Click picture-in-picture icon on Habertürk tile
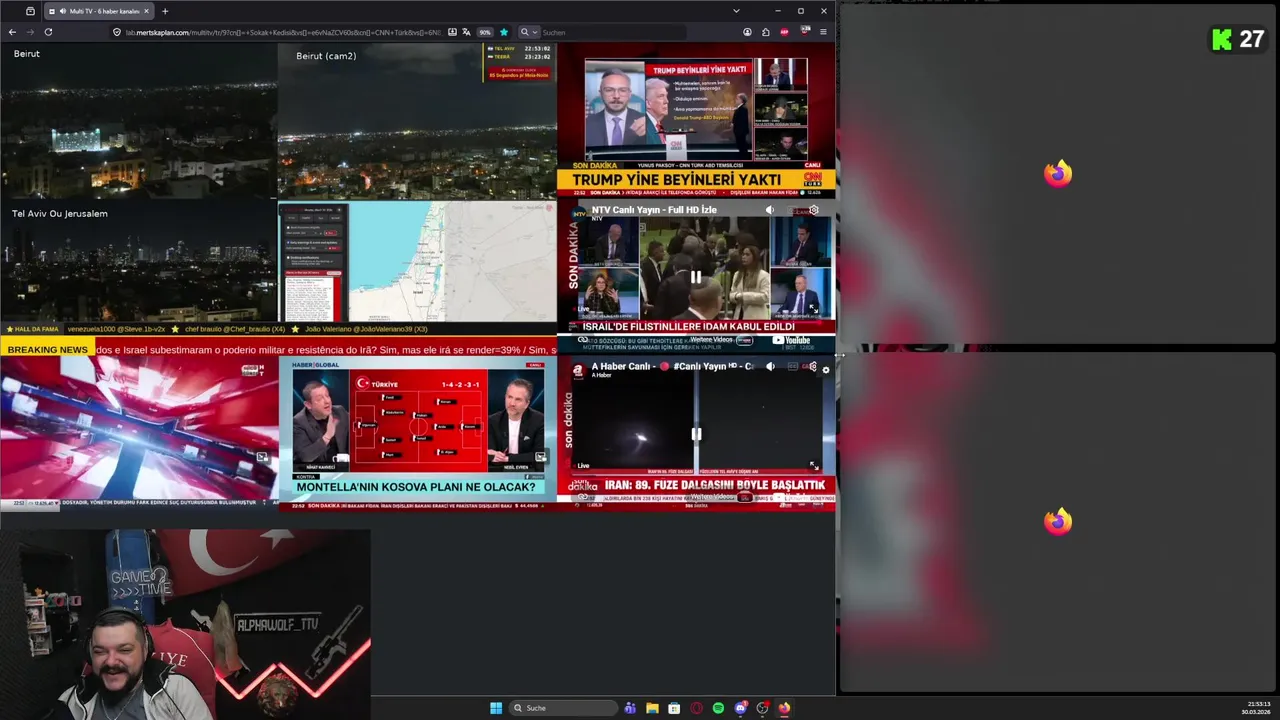The image size is (1280, 720). (263, 457)
